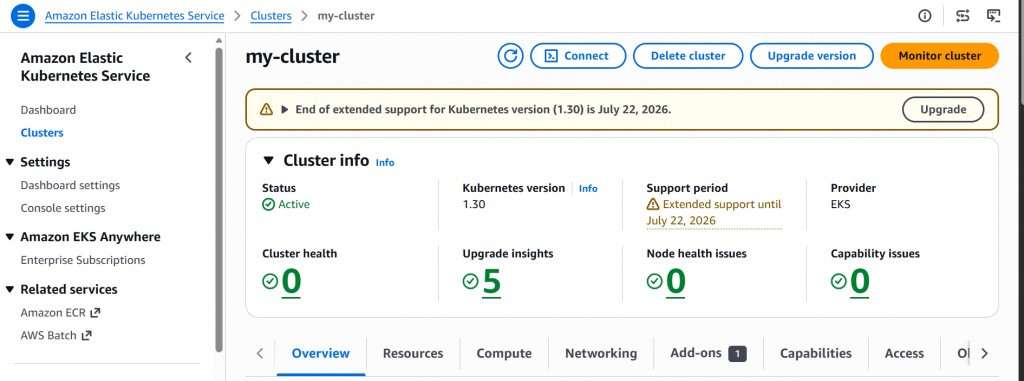Click the Upgrade version button
The width and height of the screenshot is (1024, 381).
click(812, 56)
